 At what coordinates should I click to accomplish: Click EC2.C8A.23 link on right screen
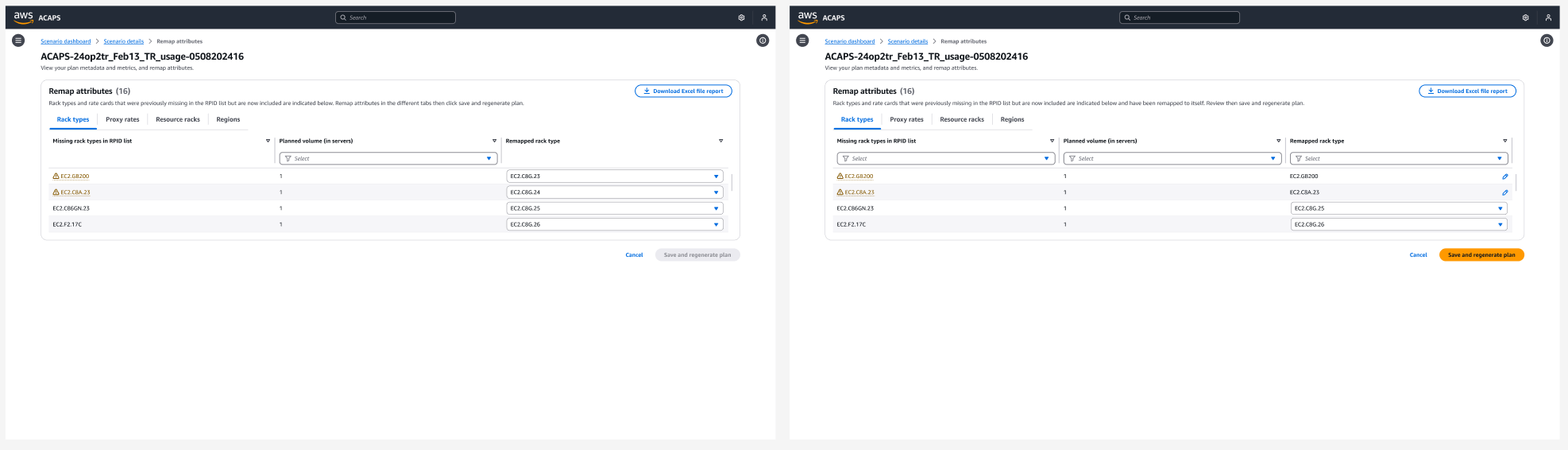[859, 192]
